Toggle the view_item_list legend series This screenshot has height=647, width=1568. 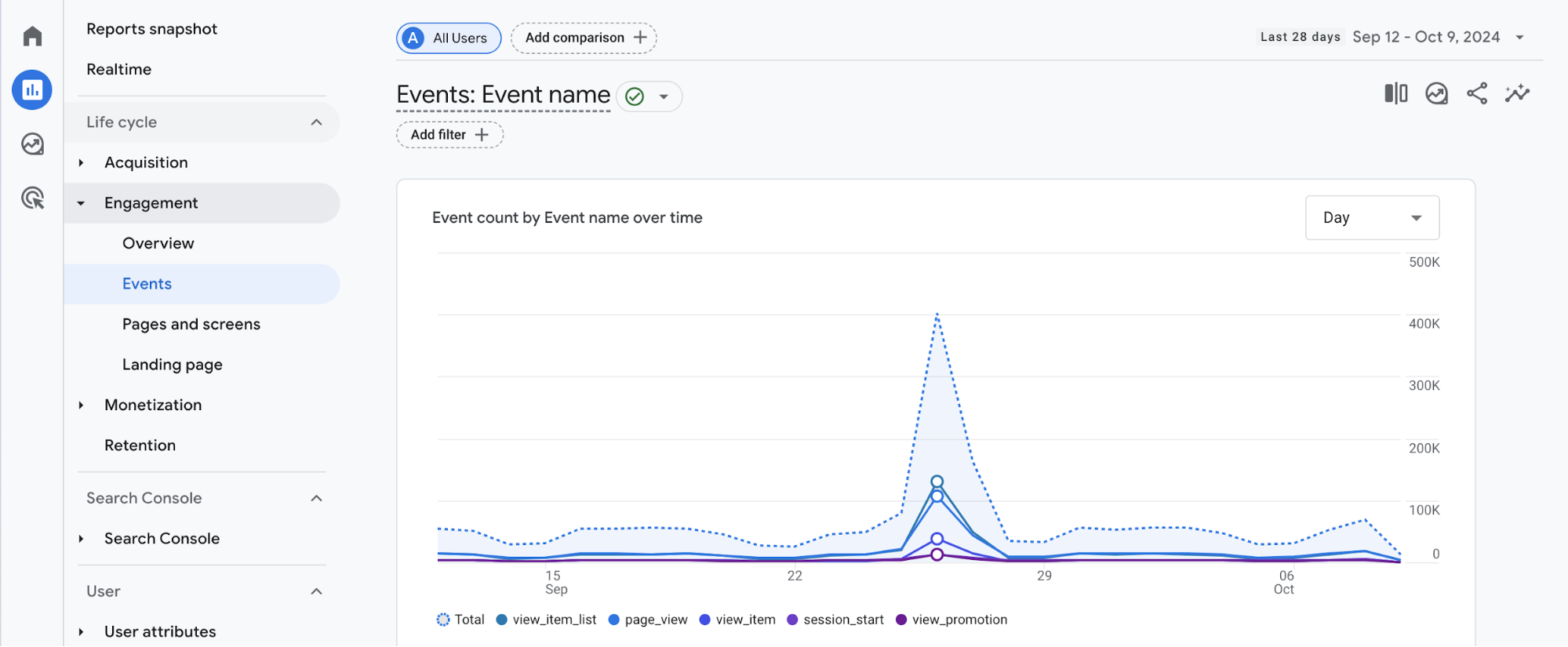pos(546,620)
